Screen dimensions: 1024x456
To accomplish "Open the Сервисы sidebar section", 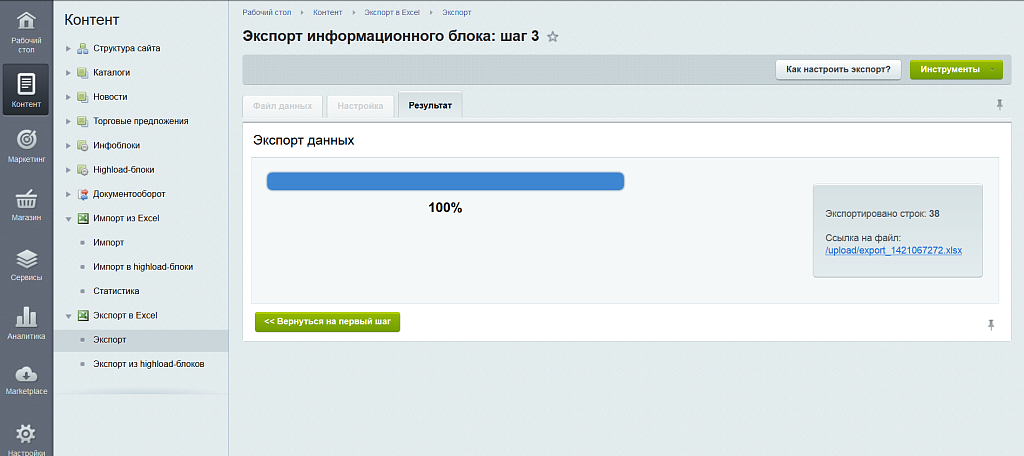I will 26,263.
